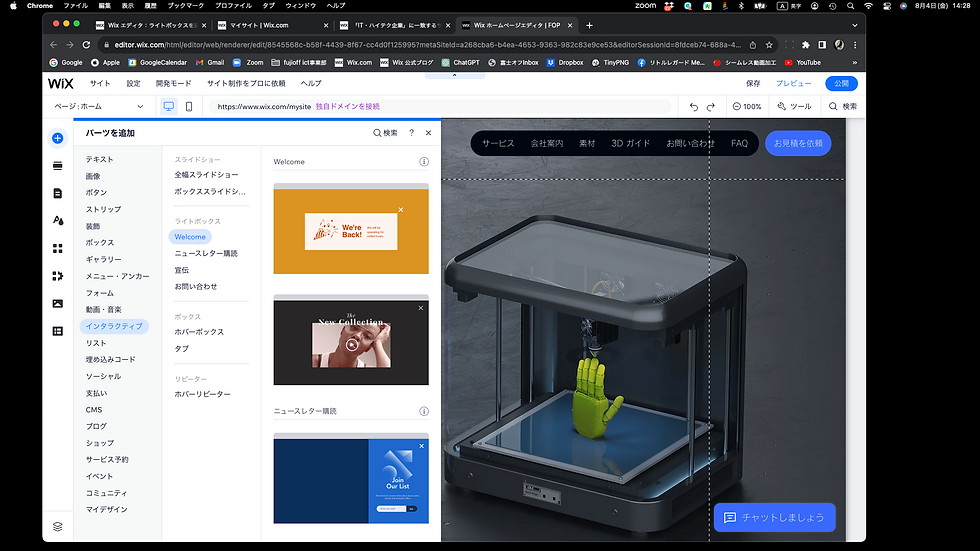Screen dimensions: 980x551
Task: Open a new browser tab
Action: [589, 26]
